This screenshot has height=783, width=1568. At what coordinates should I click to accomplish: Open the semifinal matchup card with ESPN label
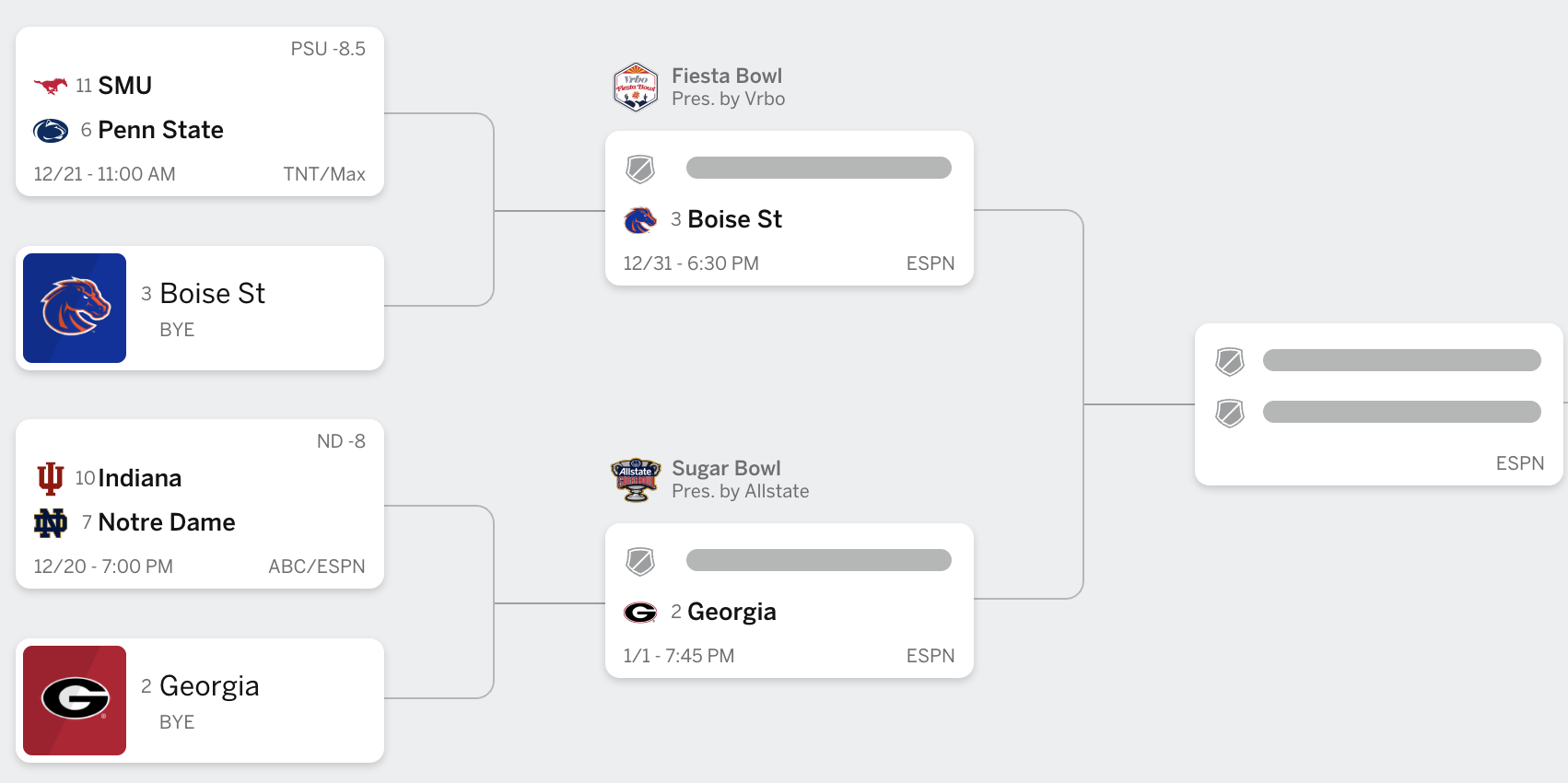(1378, 404)
